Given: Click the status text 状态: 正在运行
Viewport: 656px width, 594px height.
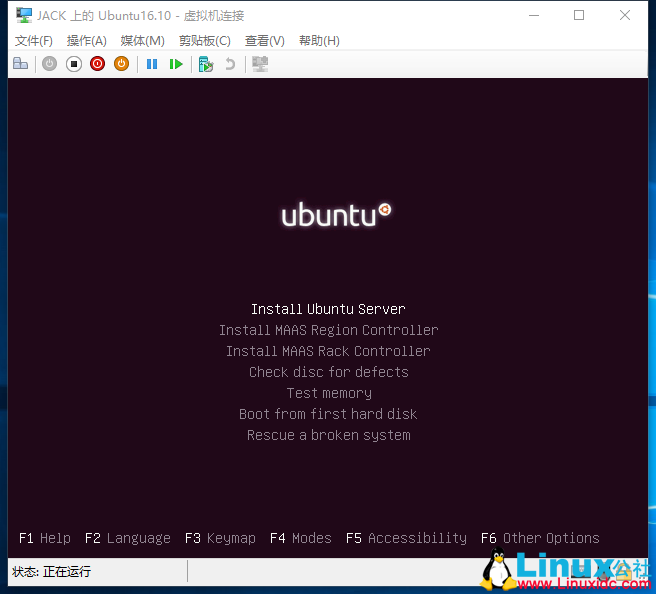Looking at the screenshot, I should coord(51,571).
